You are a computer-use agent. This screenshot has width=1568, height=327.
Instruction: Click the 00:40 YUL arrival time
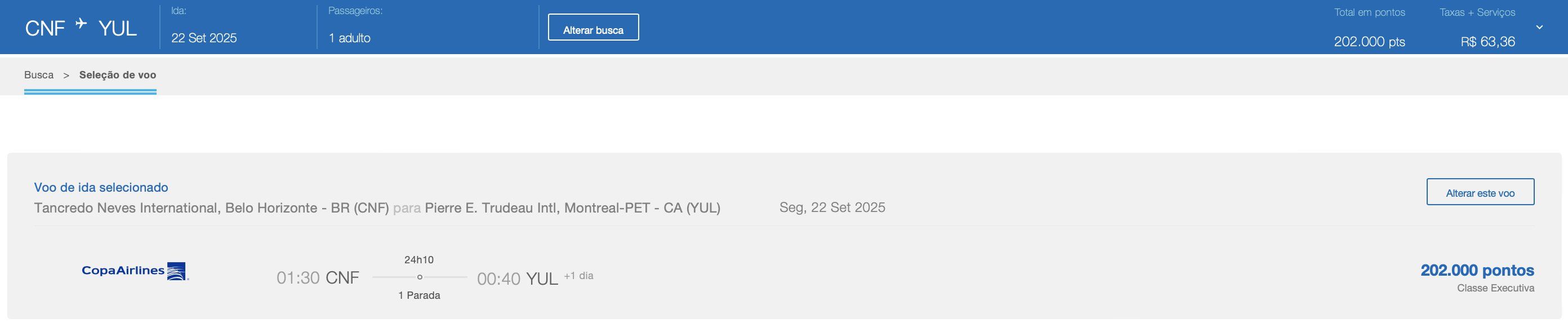pos(518,279)
